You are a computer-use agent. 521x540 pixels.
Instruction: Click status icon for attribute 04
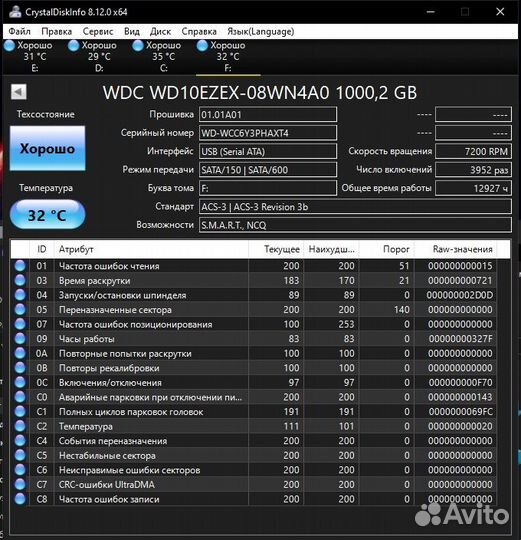coord(20,295)
